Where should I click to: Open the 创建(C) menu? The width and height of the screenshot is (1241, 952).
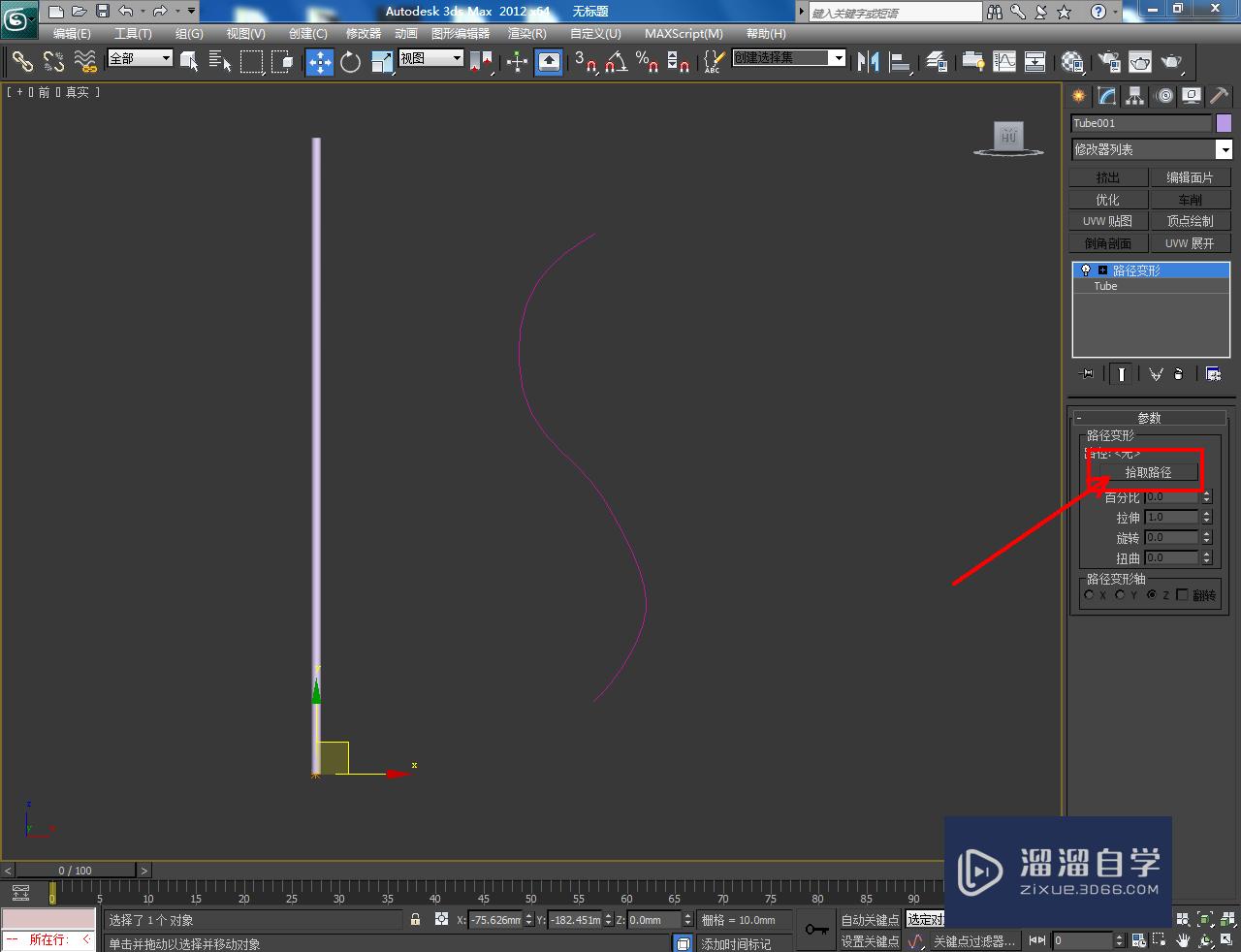[x=308, y=34]
